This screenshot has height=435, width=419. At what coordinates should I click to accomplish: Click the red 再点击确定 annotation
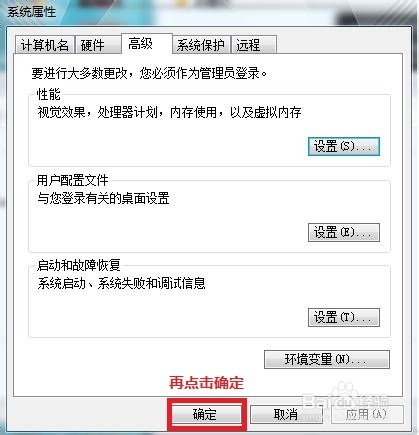(x=206, y=383)
